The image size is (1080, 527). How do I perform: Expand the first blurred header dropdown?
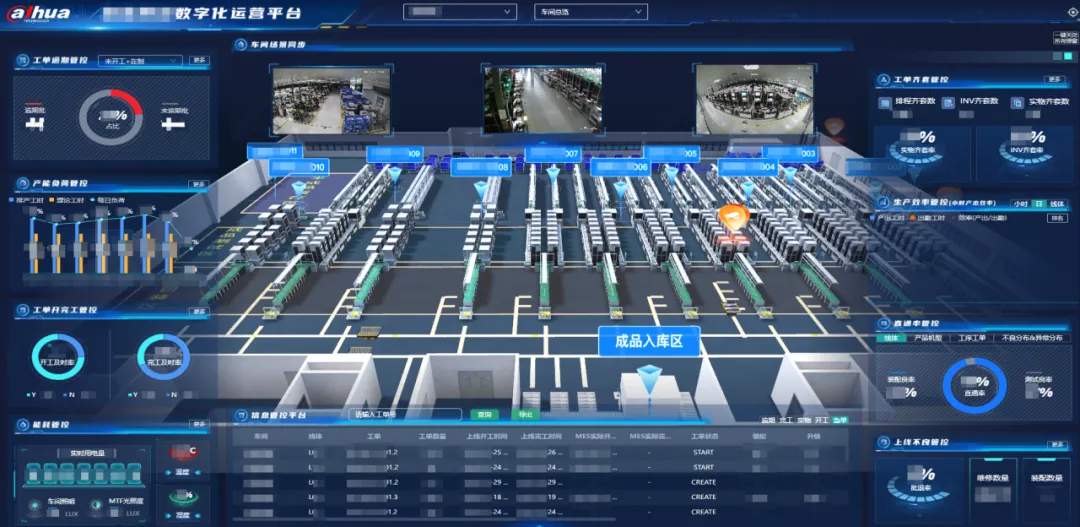pyautogui.click(x=459, y=12)
